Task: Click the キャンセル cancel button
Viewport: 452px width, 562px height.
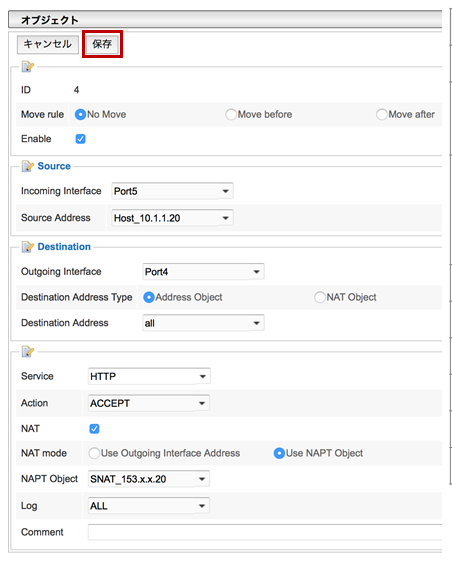Action: (48, 44)
